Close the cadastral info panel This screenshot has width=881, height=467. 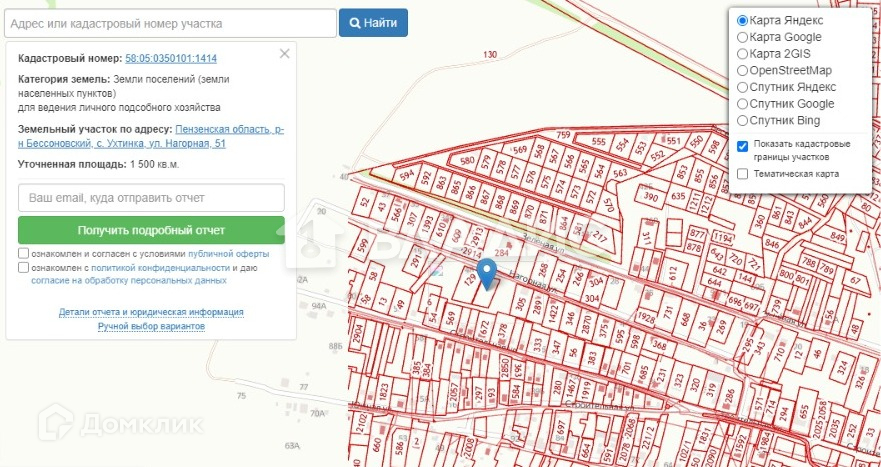click(285, 53)
